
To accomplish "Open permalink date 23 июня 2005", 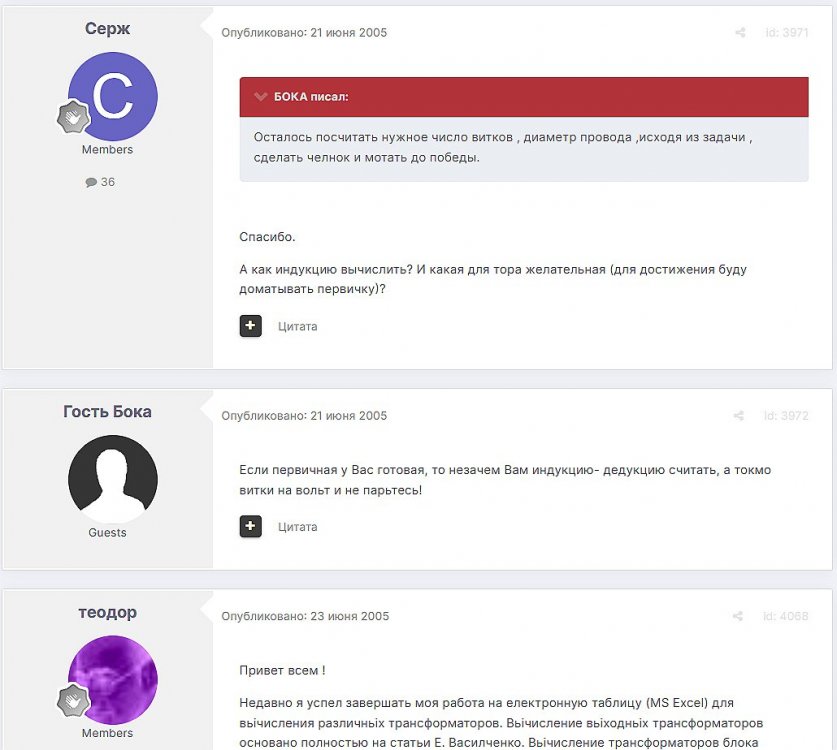I will click(x=350, y=616).
